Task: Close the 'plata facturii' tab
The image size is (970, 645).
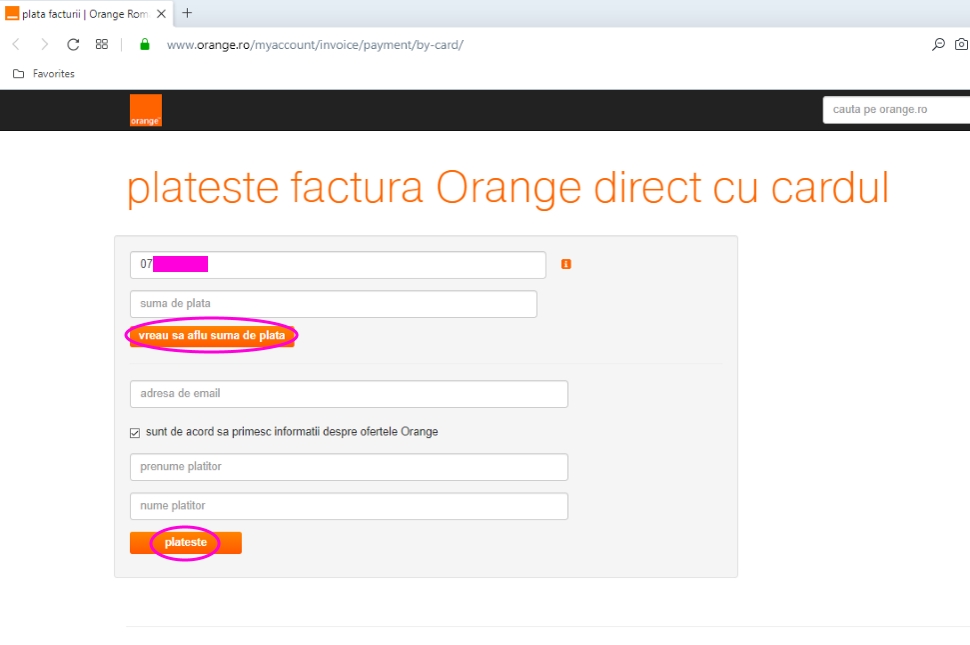Action: pyautogui.click(x=161, y=14)
